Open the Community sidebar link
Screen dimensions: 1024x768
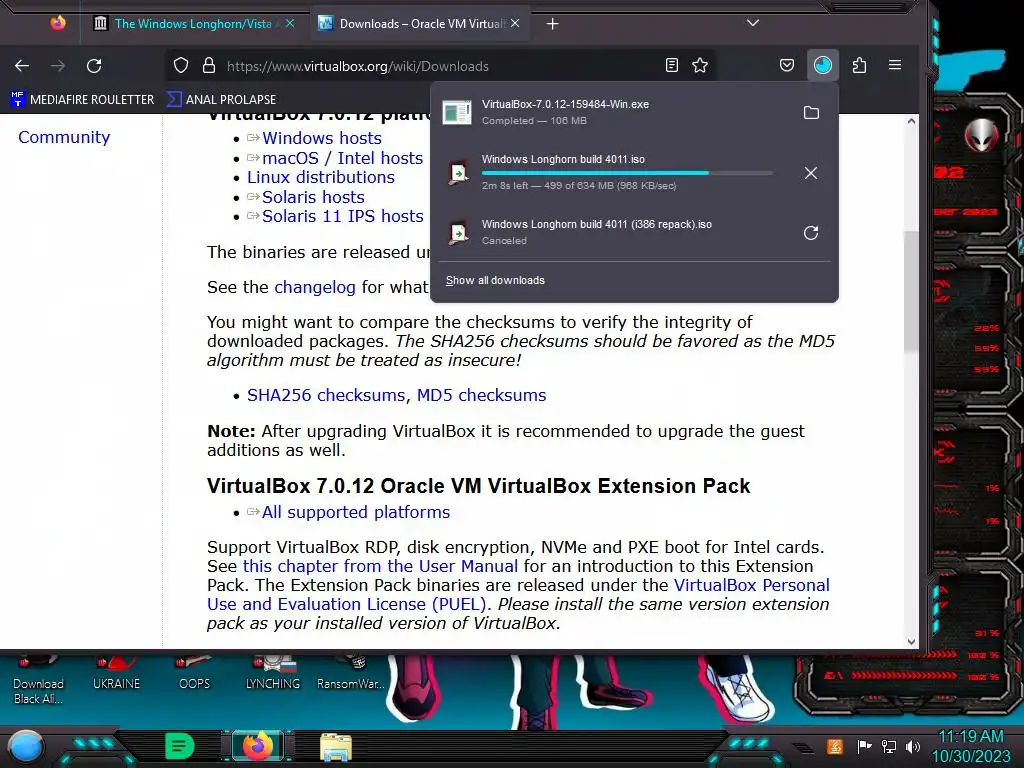coord(64,137)
